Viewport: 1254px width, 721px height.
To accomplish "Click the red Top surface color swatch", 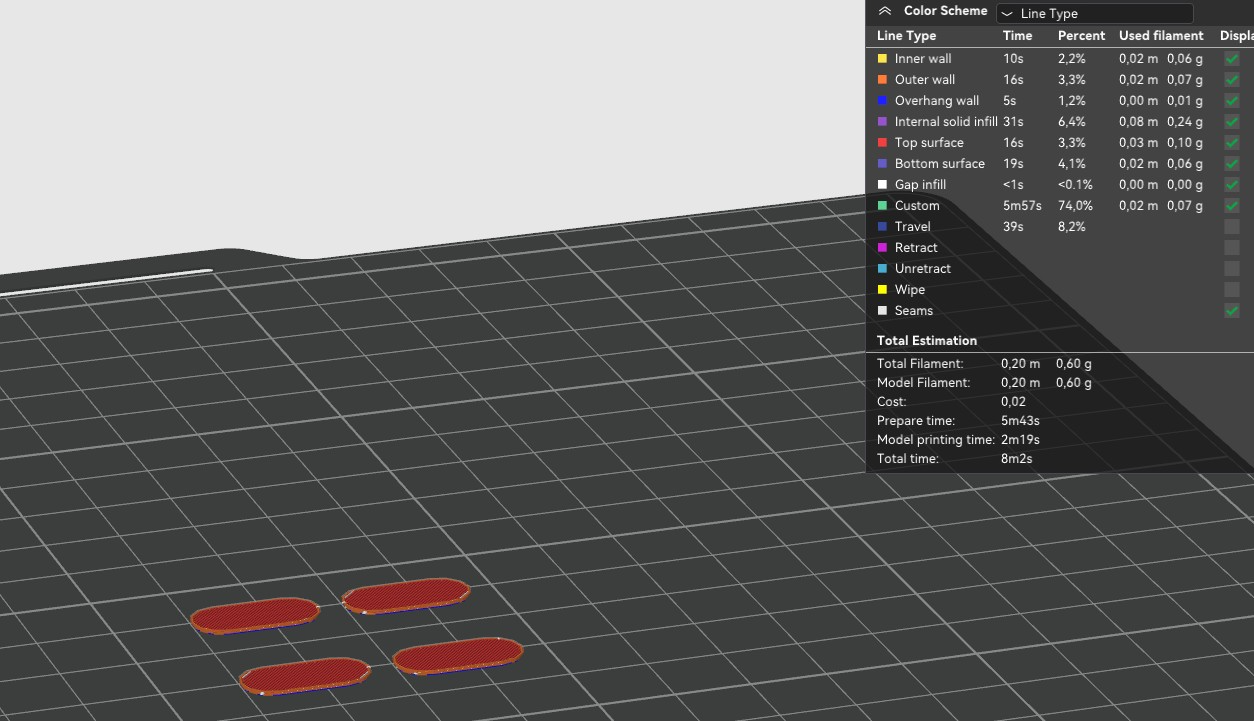I will [x=882, y=143].
